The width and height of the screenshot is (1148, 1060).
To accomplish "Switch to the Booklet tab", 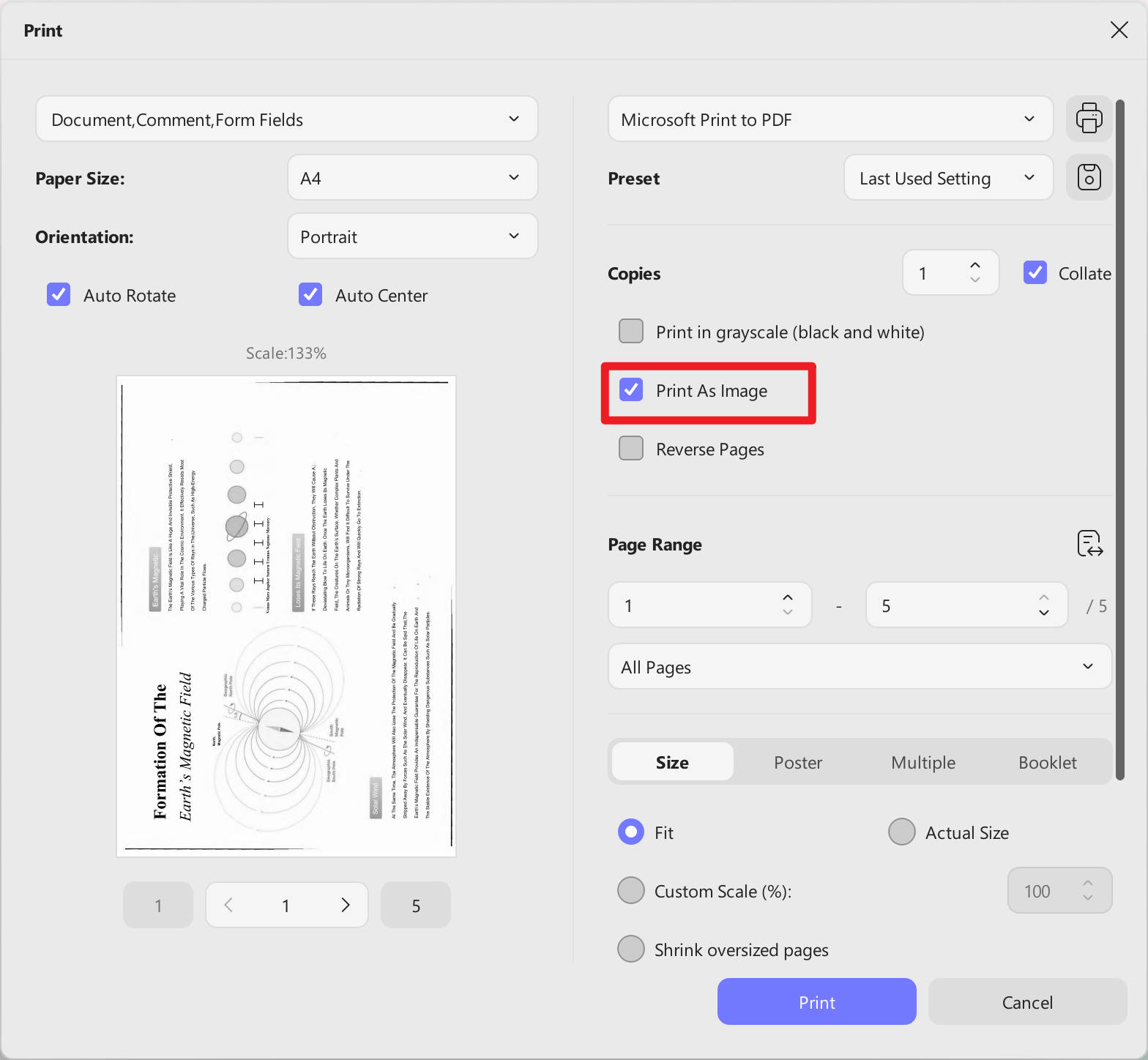I will (1048, 762).
